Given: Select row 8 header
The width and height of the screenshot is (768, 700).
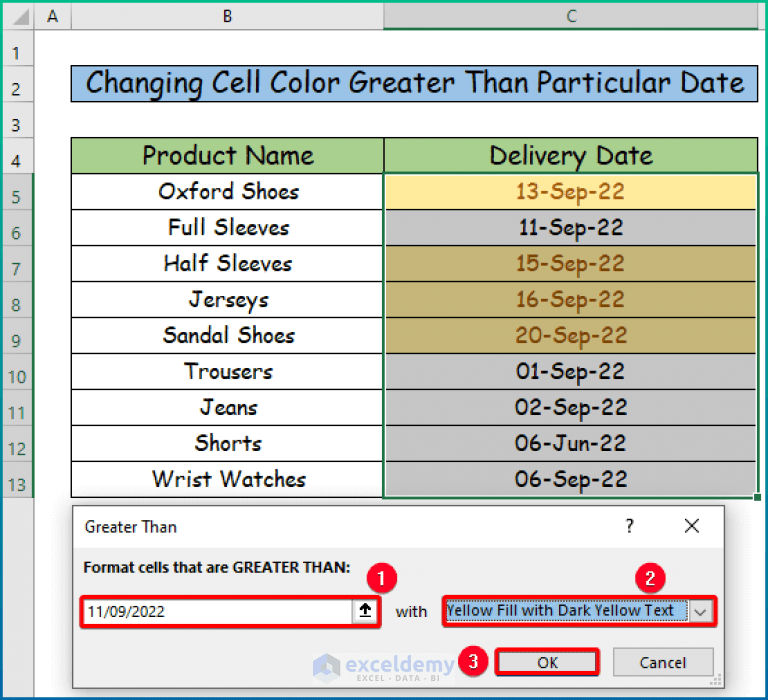Looking at the screenshot, I should tap(18, 300).
